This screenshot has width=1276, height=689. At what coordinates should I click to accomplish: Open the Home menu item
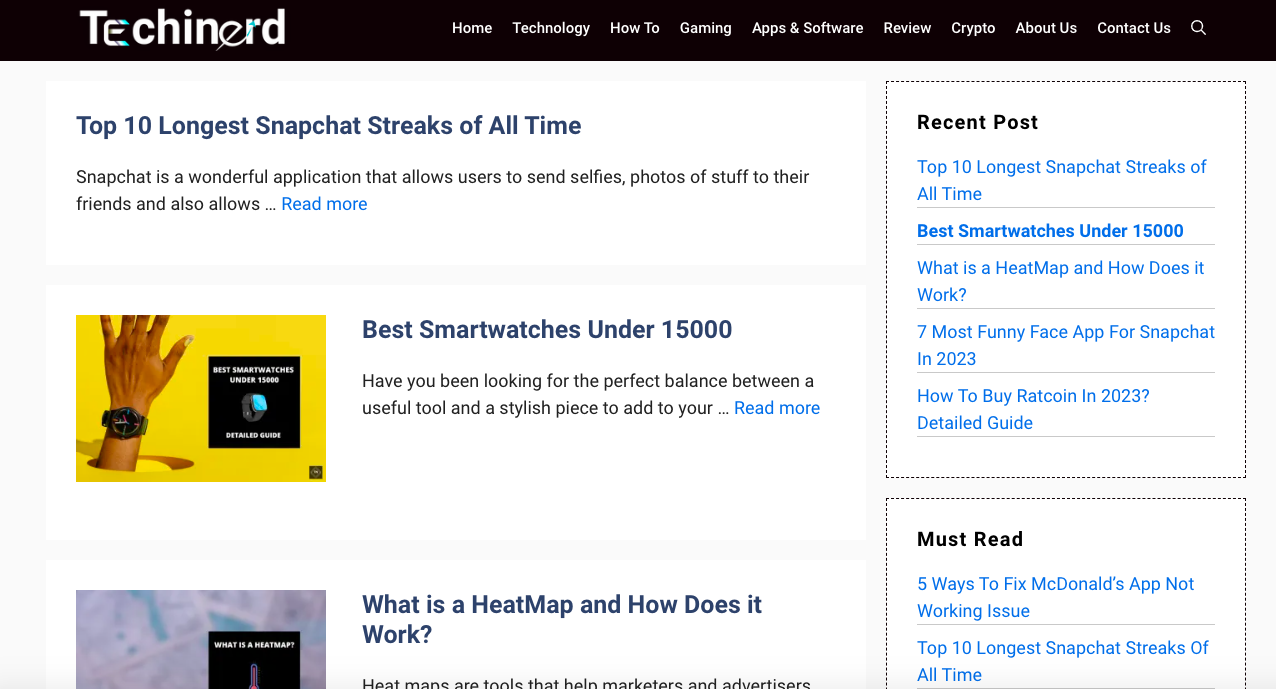[x=472, y=28]
